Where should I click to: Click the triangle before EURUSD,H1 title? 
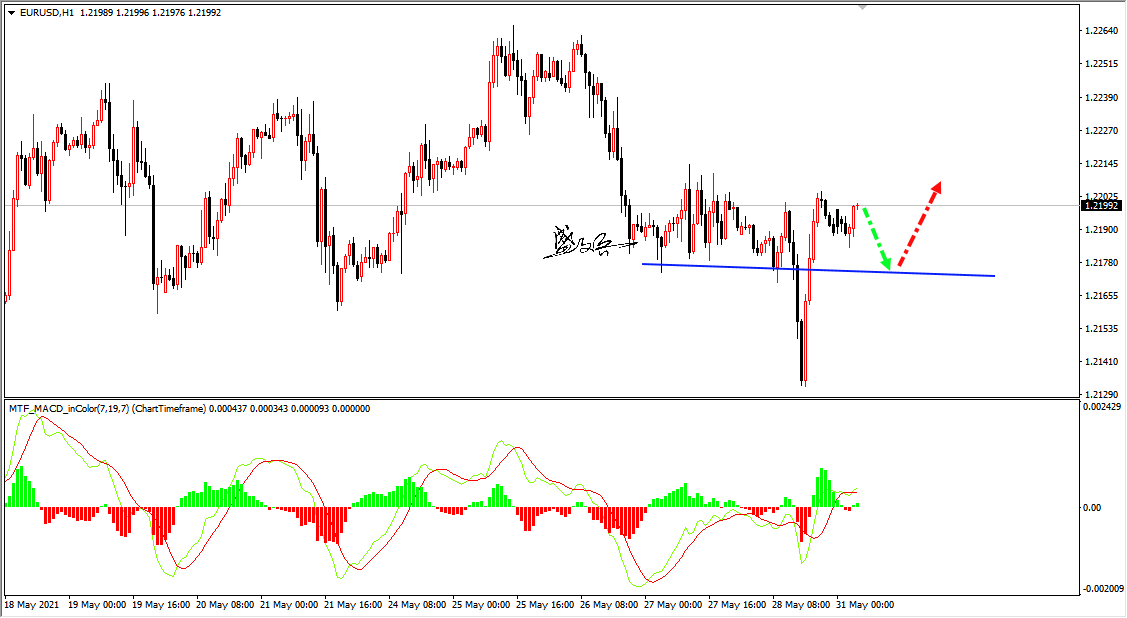pos(11,13)
